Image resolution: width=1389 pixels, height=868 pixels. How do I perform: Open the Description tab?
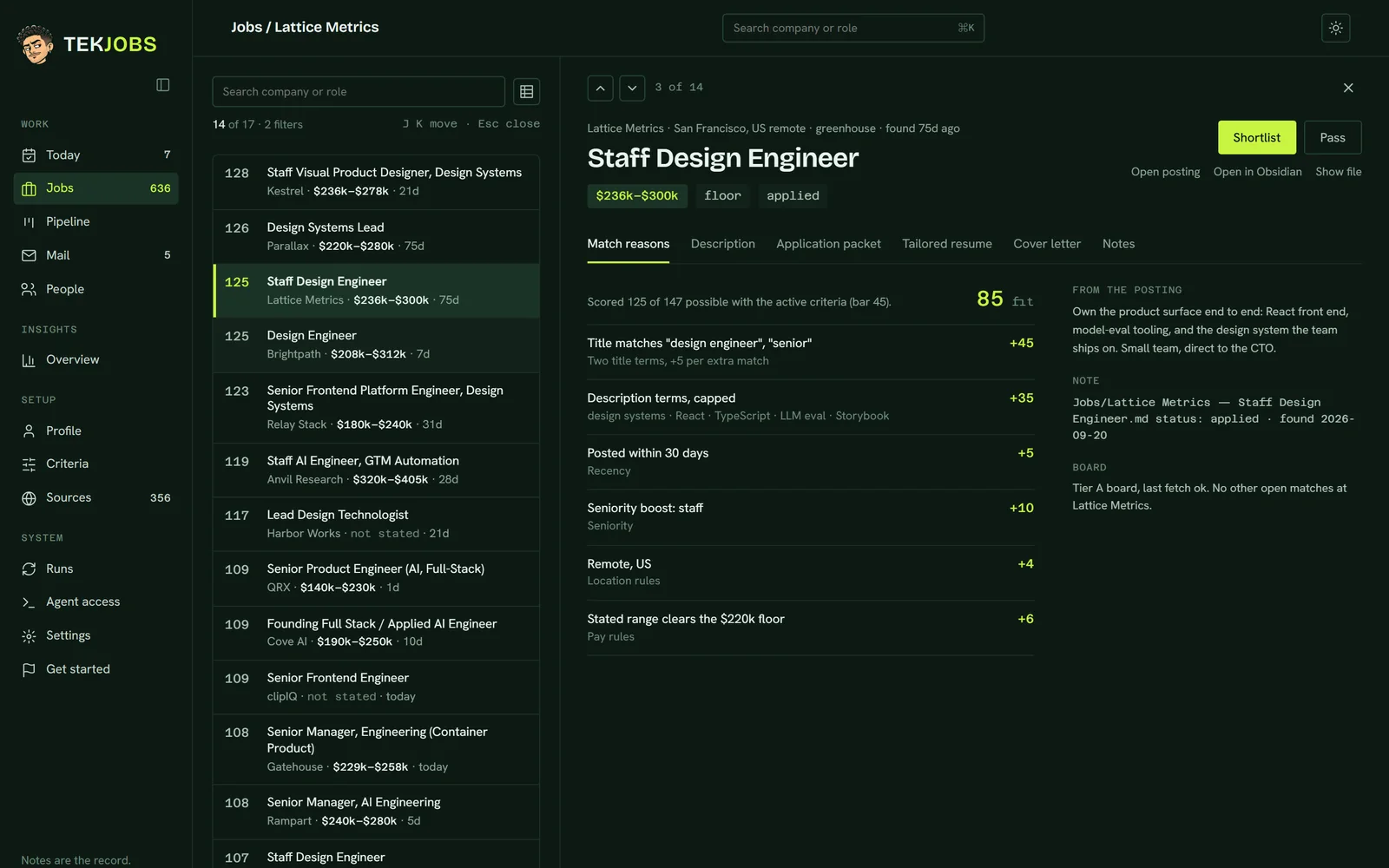[x=722, y=244]
